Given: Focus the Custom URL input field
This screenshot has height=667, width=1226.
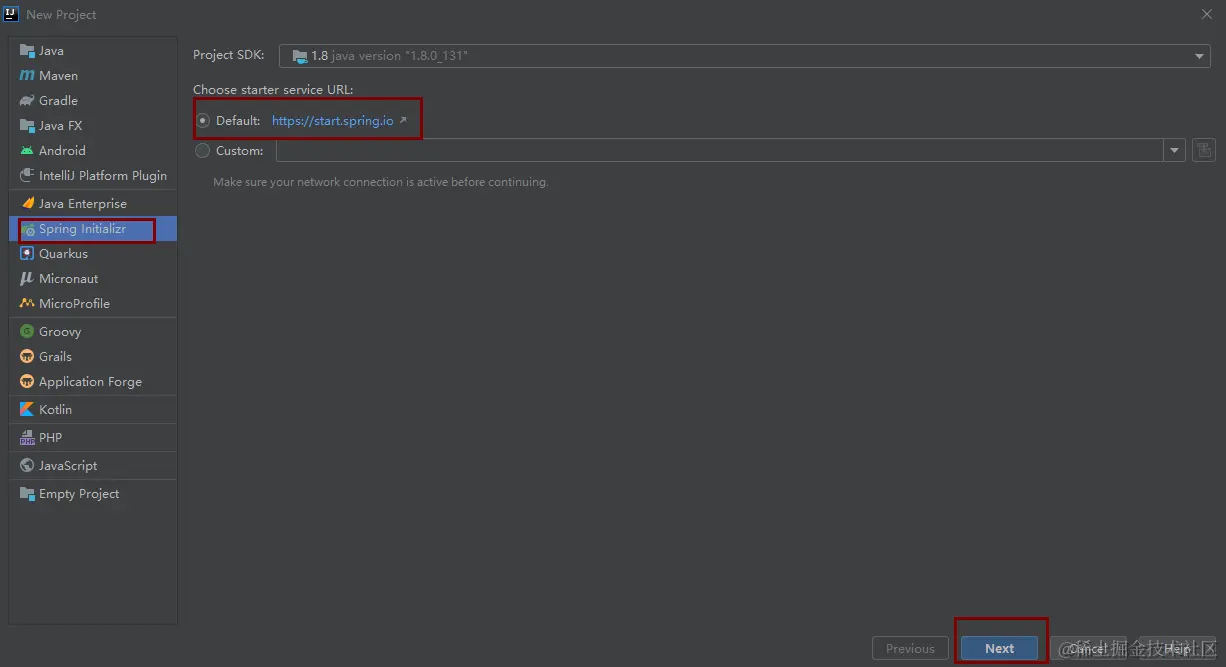Looking at the screenshot, I should tap(720, 150).
